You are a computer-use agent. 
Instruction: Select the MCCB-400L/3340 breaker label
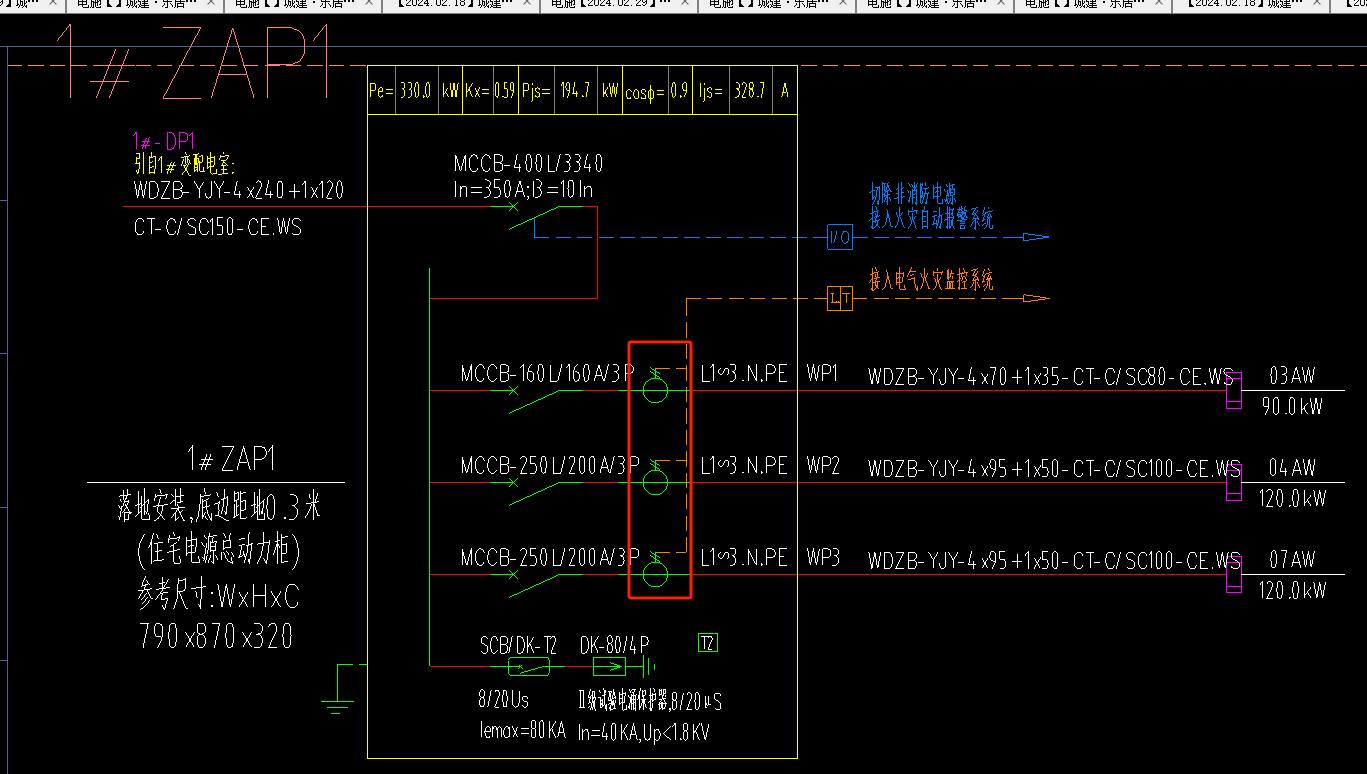(x=528, y=164)
